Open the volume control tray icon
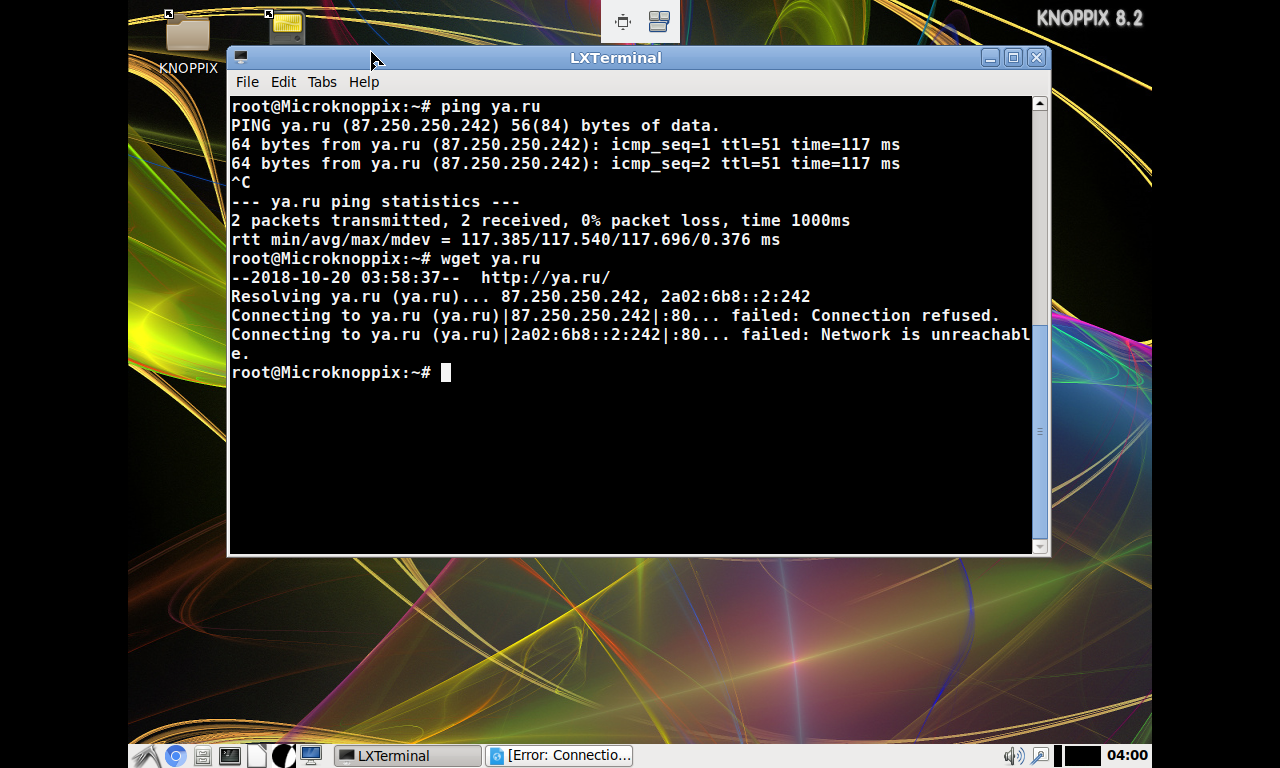 (1014, 756)
